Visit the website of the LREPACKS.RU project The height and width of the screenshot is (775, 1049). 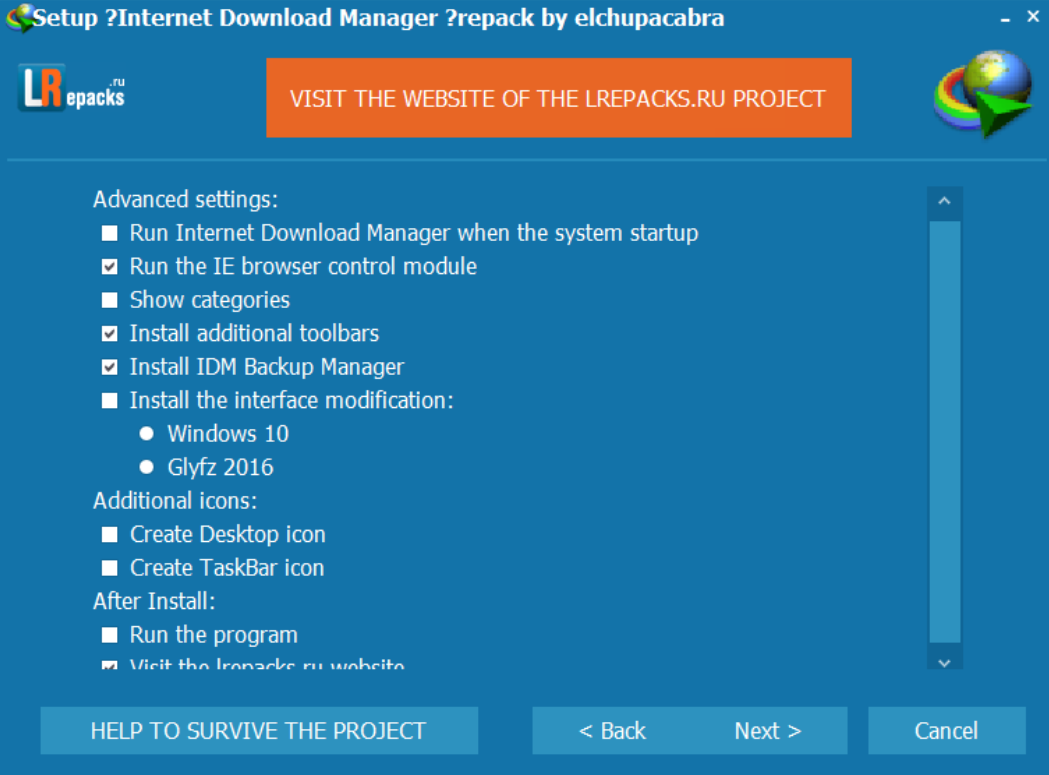(x=559, y=98)
